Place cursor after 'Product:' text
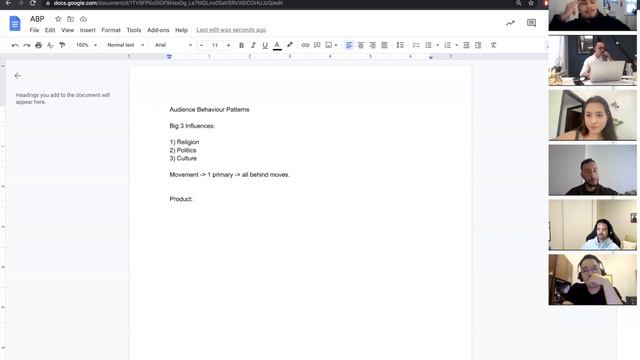640x360 pixels. (x=193, y=199)
